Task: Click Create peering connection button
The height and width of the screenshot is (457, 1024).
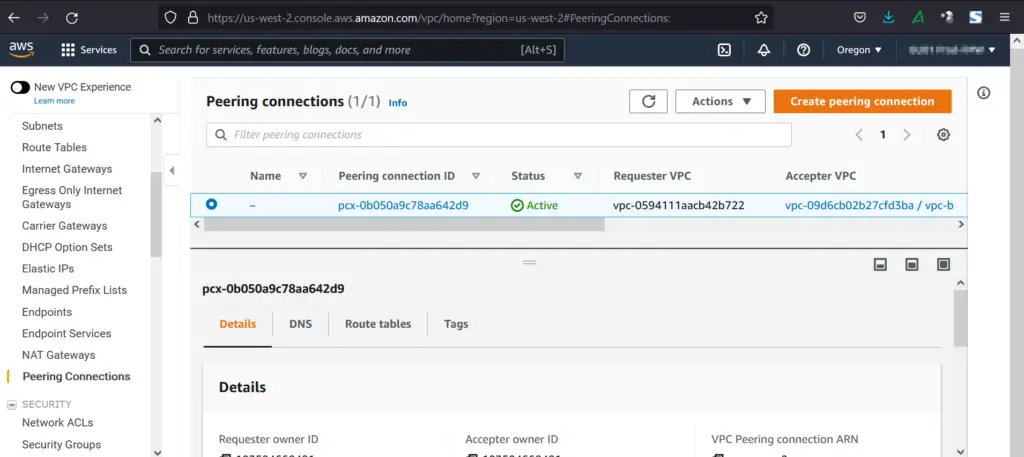Action: click(x=863, y=101)
